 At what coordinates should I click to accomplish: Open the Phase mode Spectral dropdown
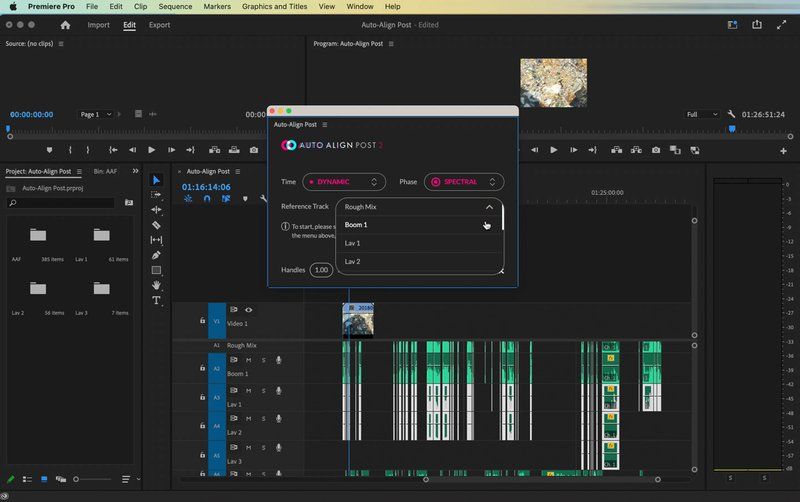[x=464, y=182]
